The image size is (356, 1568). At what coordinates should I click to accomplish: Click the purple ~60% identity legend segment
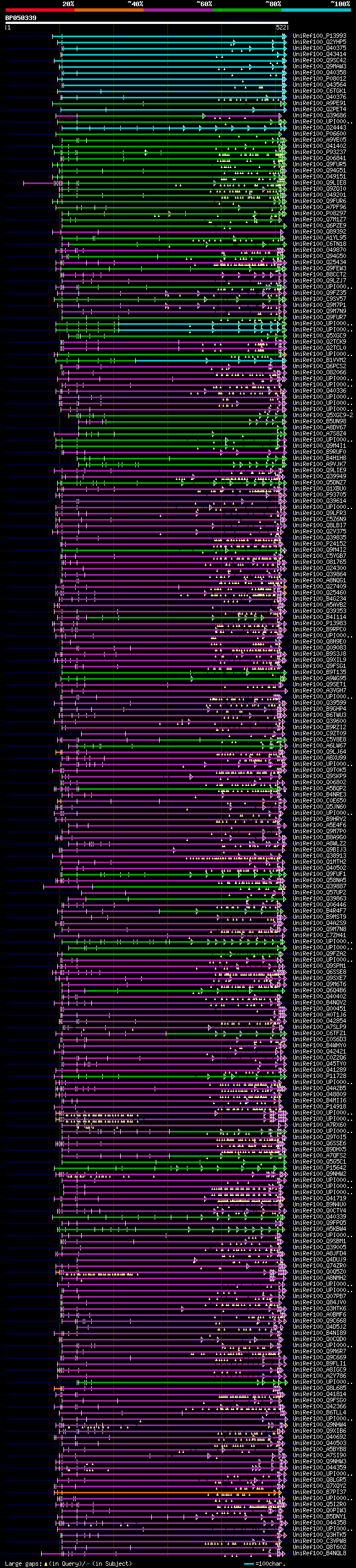177,10
